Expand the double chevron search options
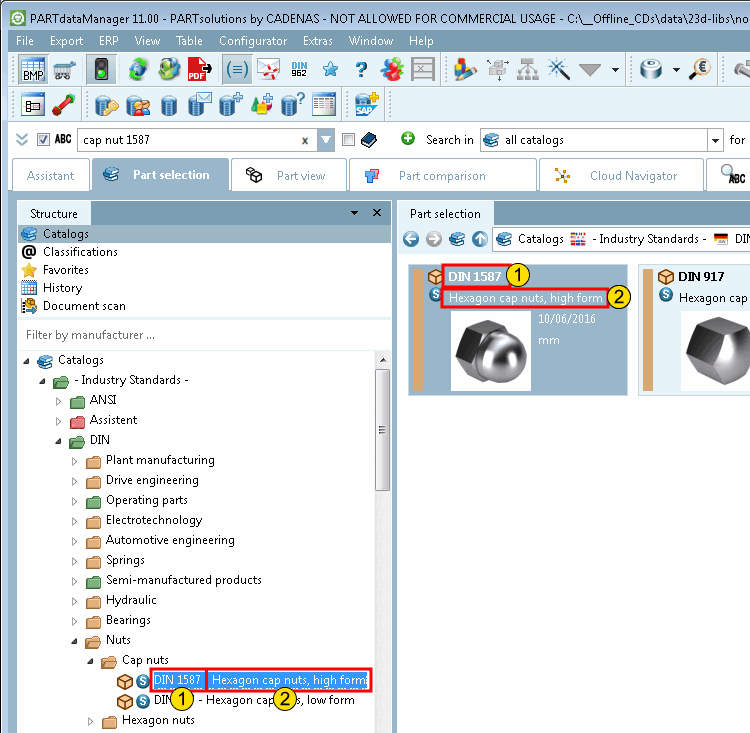This screenshot has height=733, width=750. [22, 140]
